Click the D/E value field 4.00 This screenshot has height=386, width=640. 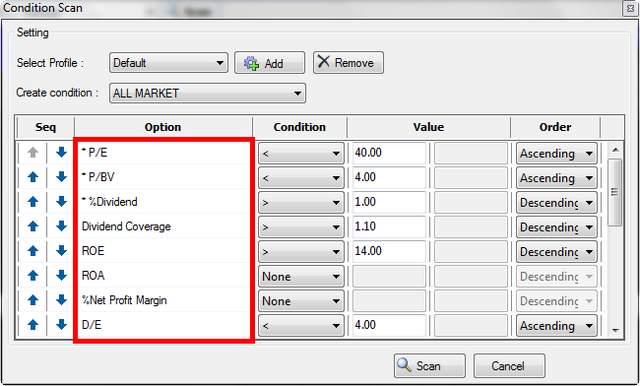pyautogui.click(x=389, y=325)
